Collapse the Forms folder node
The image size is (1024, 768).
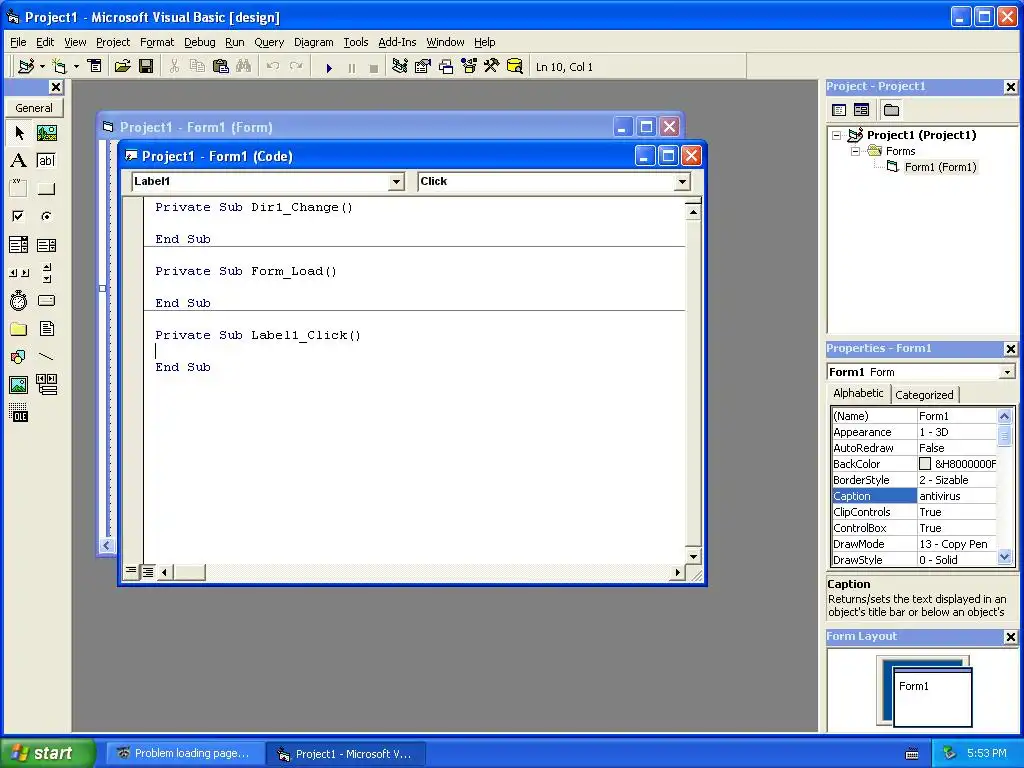click(x=856, y=151)
